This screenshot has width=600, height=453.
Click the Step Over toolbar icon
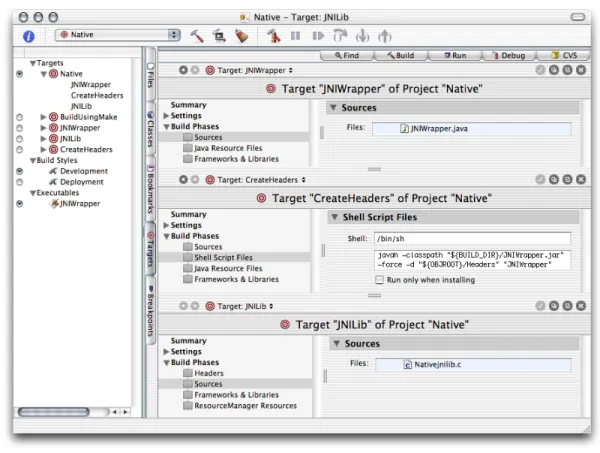[340, 36]
